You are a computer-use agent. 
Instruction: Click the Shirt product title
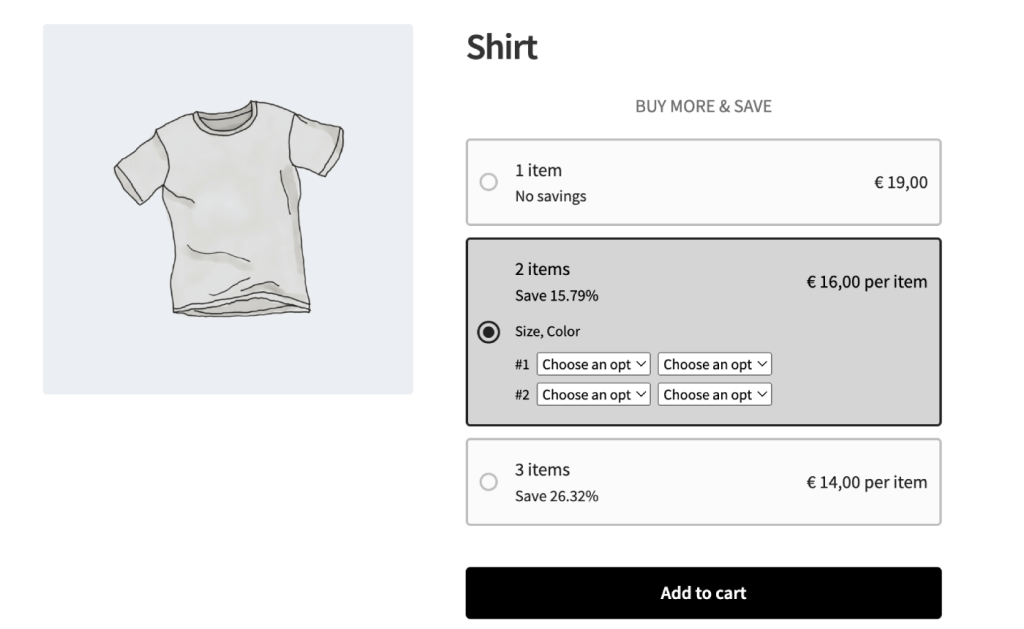501,46
